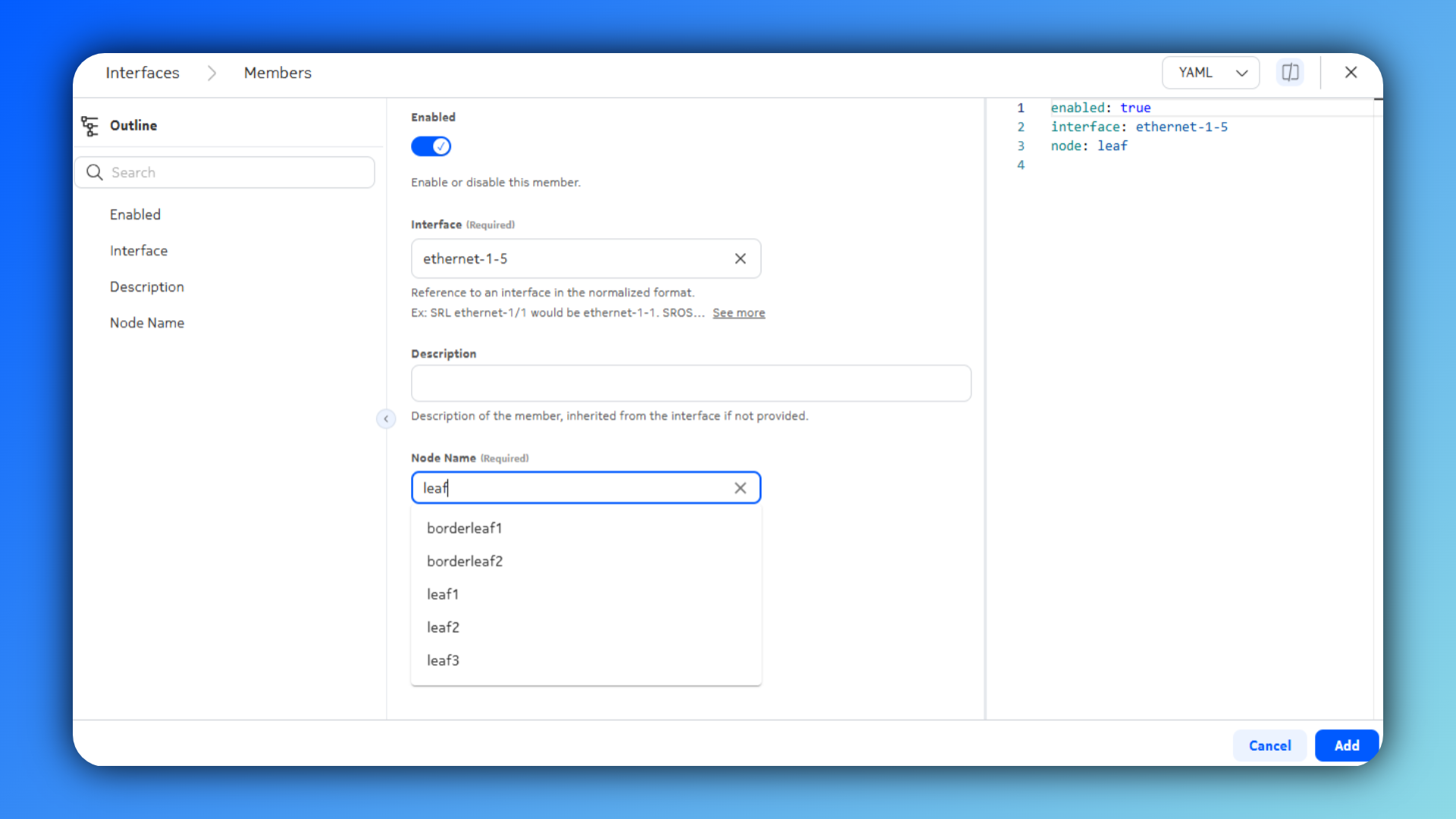Open the YAML format dropdown

[1210, 73]
